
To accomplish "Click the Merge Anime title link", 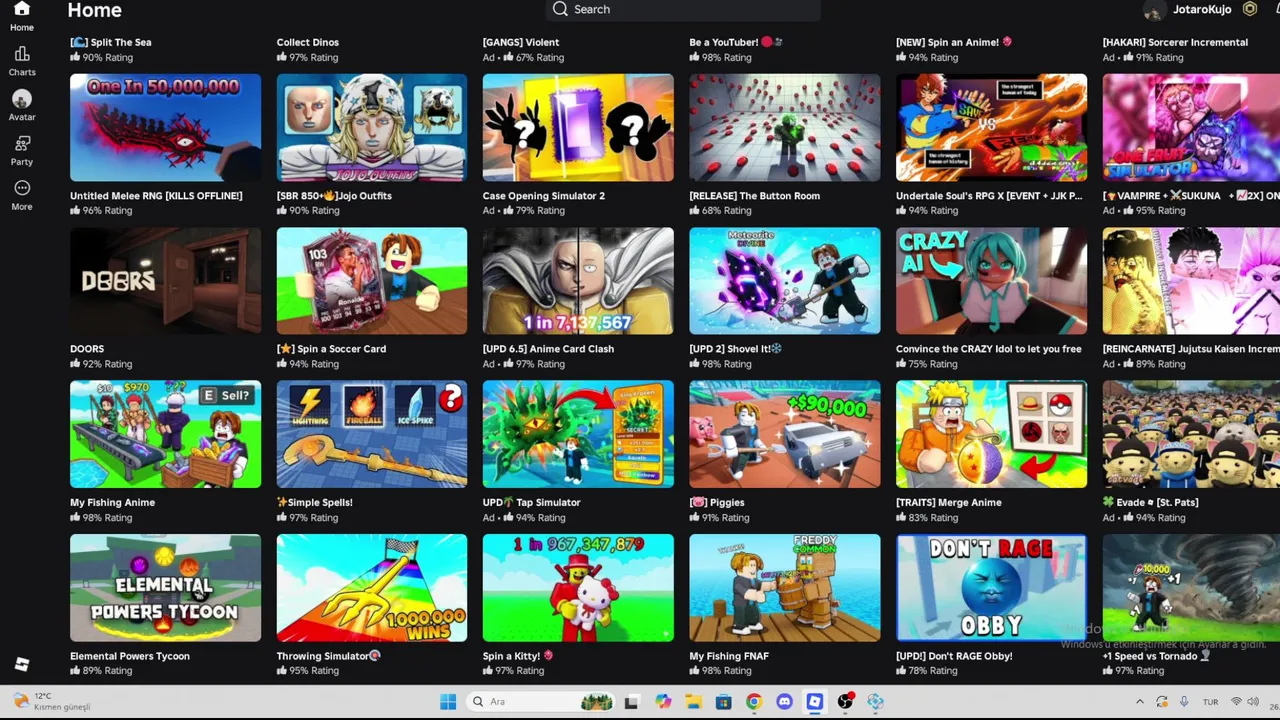I will [948, 502].
